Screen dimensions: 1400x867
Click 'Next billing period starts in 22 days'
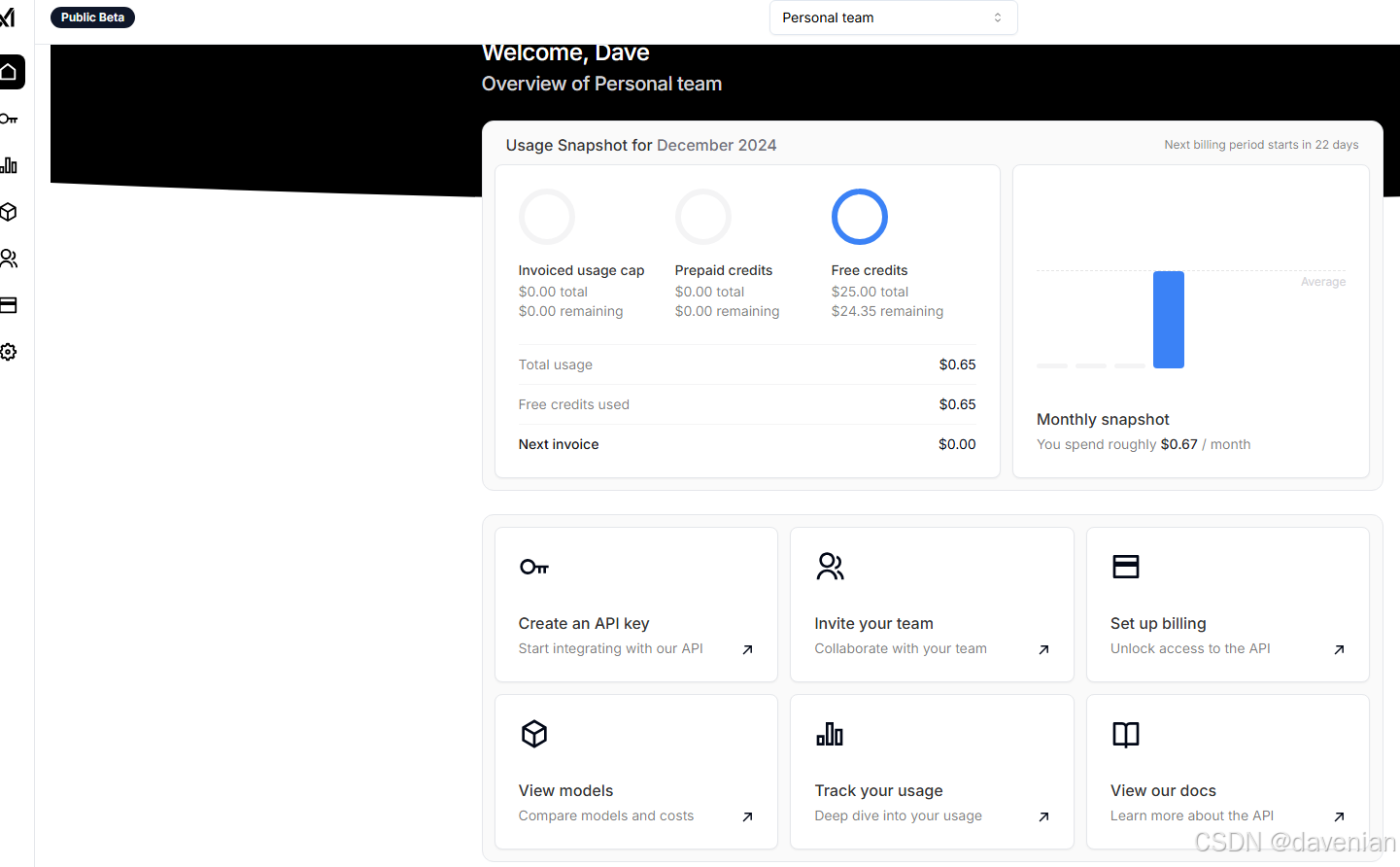coord(1261,145)
